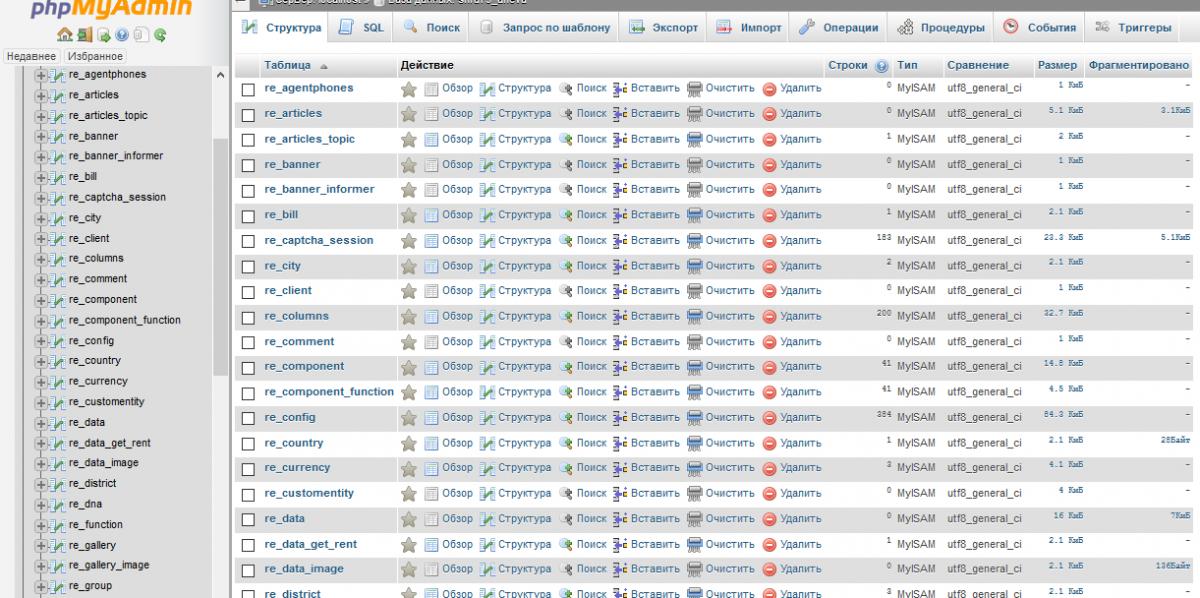
Task: Expand re_function node in sidebar tree
Action: coord(41,525)
